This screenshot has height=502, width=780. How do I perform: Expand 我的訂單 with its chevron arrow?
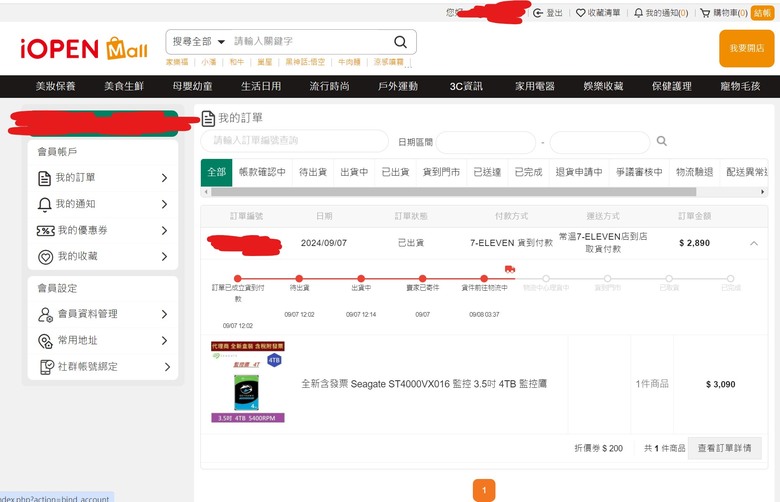pos(165,178)
